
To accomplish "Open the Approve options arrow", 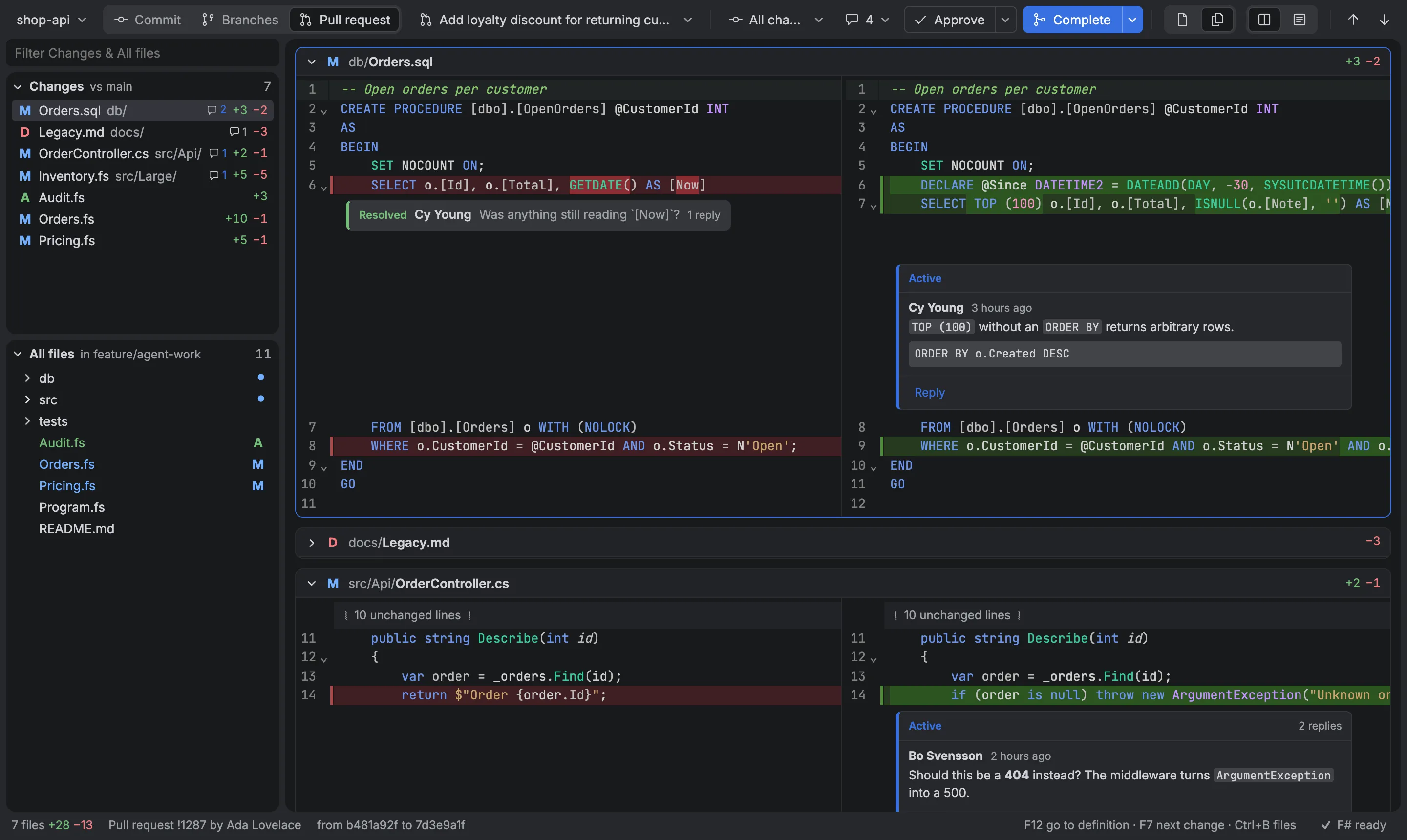I will pyautogui.click(x=1005, y=20).
